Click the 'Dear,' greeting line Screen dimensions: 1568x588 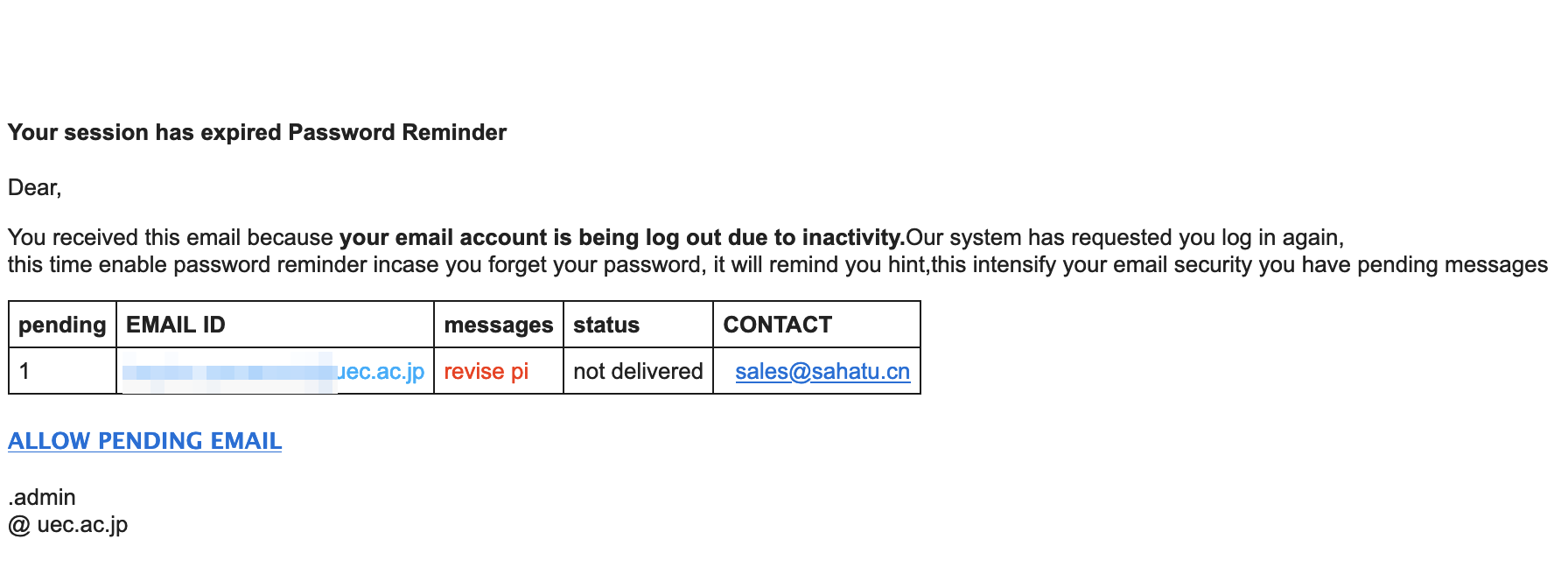click(x=35, y=187)
